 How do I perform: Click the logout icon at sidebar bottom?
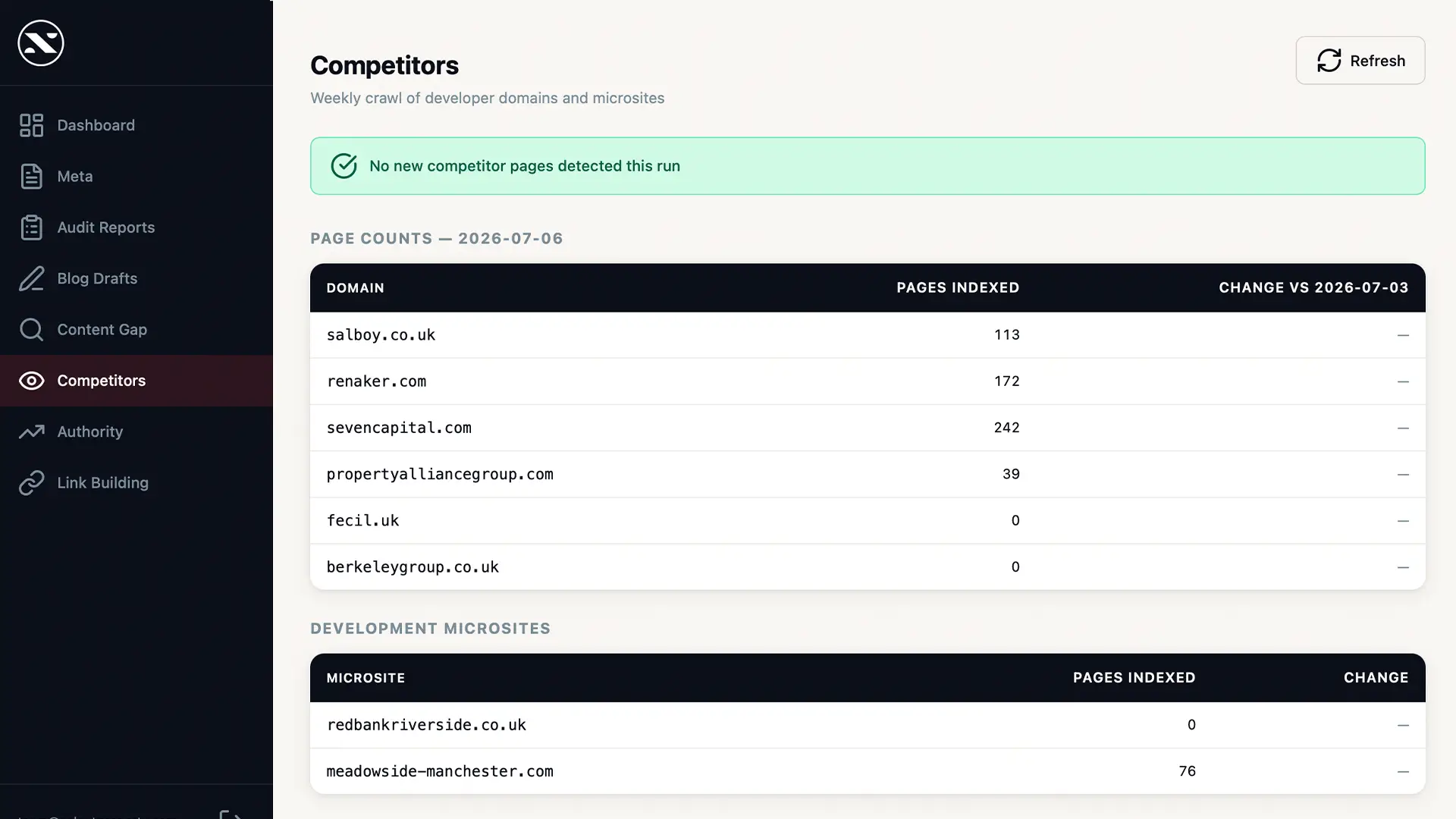pyautogui.click(x=231, y=814)
